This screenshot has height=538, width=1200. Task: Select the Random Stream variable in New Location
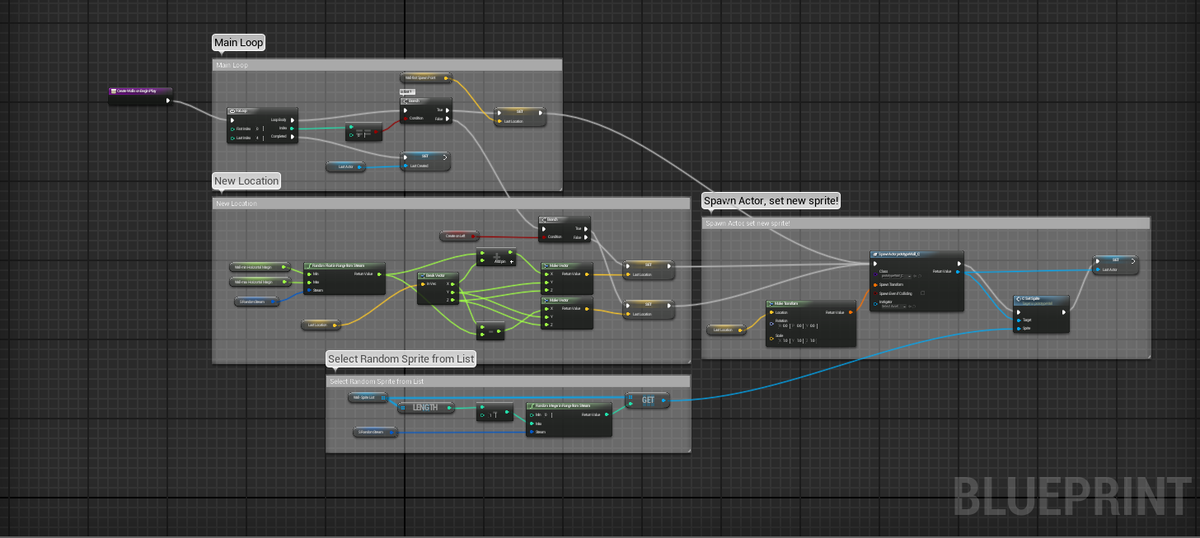[257, 302]
